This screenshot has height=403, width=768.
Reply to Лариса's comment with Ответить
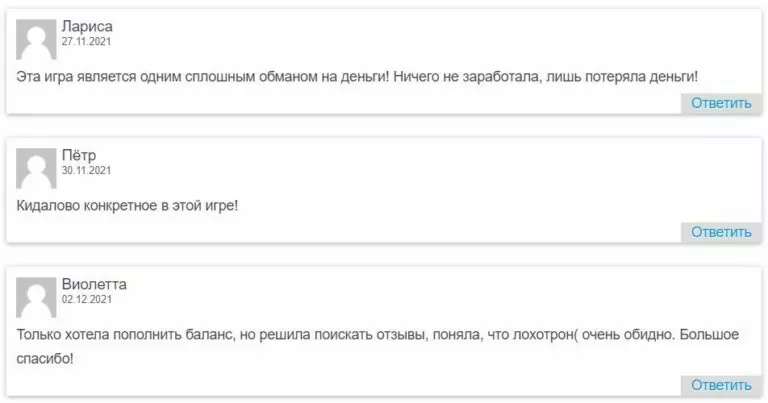point(720,103)
